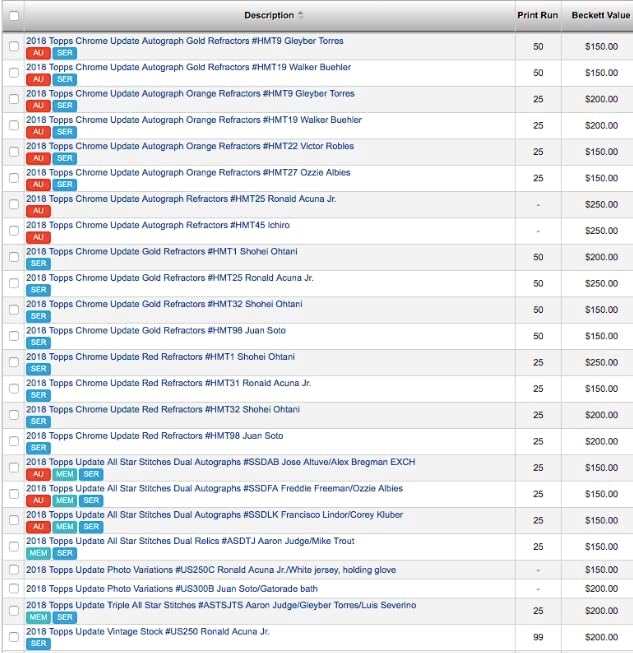The image size is (633, 653).
Task: Open Autograph Gold Refractors #HMT19 Walker Buehler link
Action: [189, 67]
